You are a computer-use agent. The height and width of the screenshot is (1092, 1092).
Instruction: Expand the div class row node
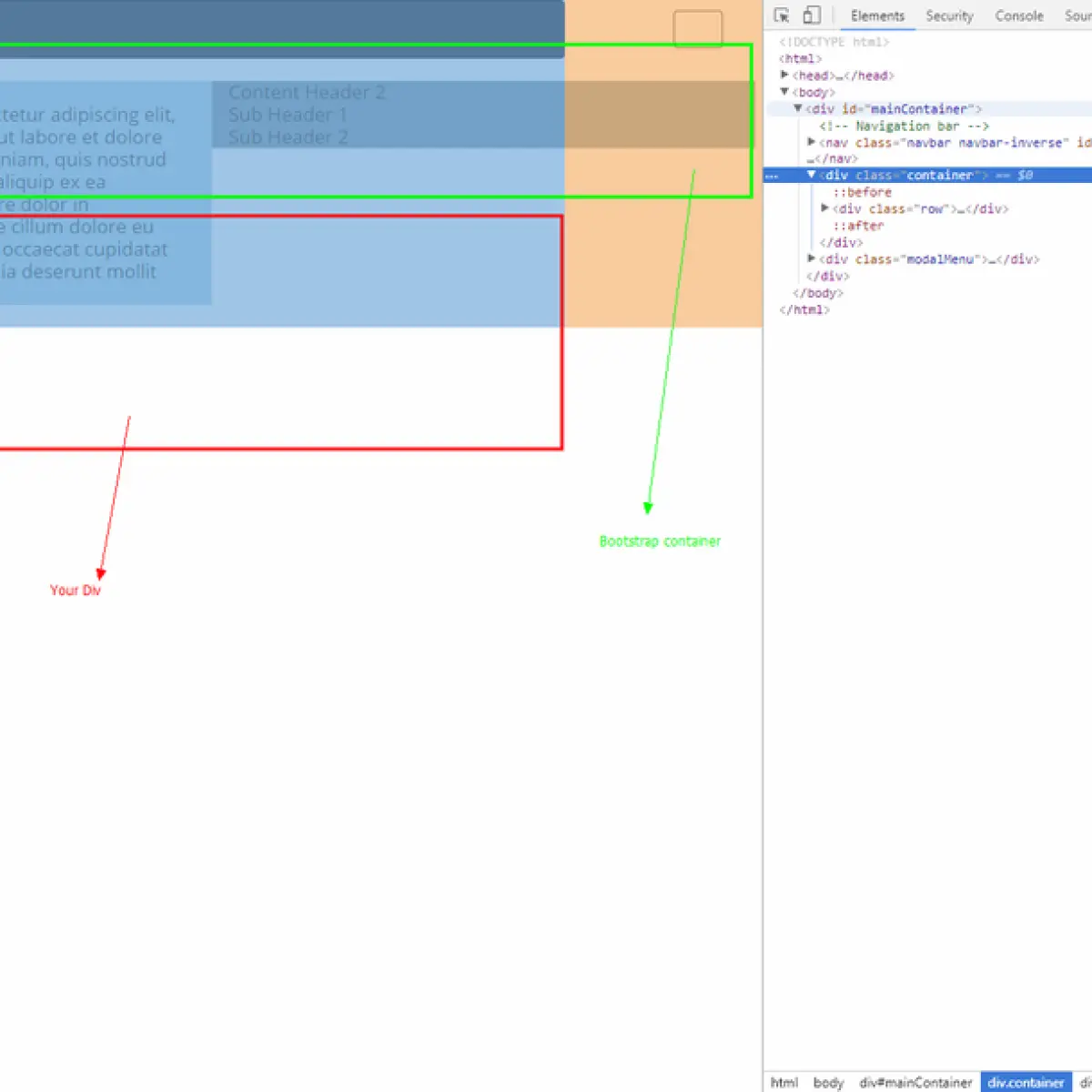(825, 208)
